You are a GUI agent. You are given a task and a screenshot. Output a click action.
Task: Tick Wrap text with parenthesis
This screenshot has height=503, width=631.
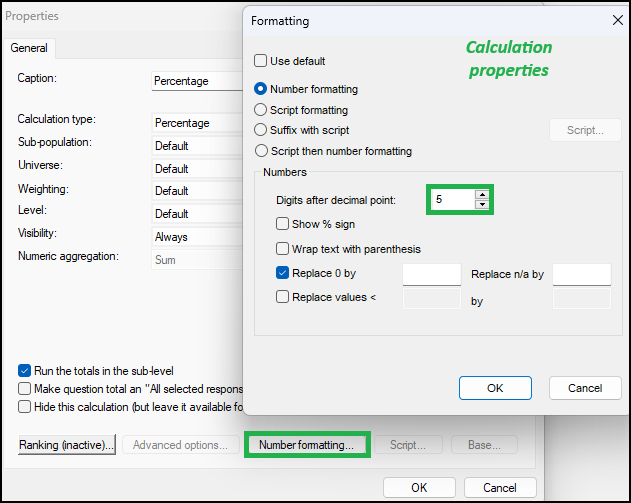coord(282,249)
